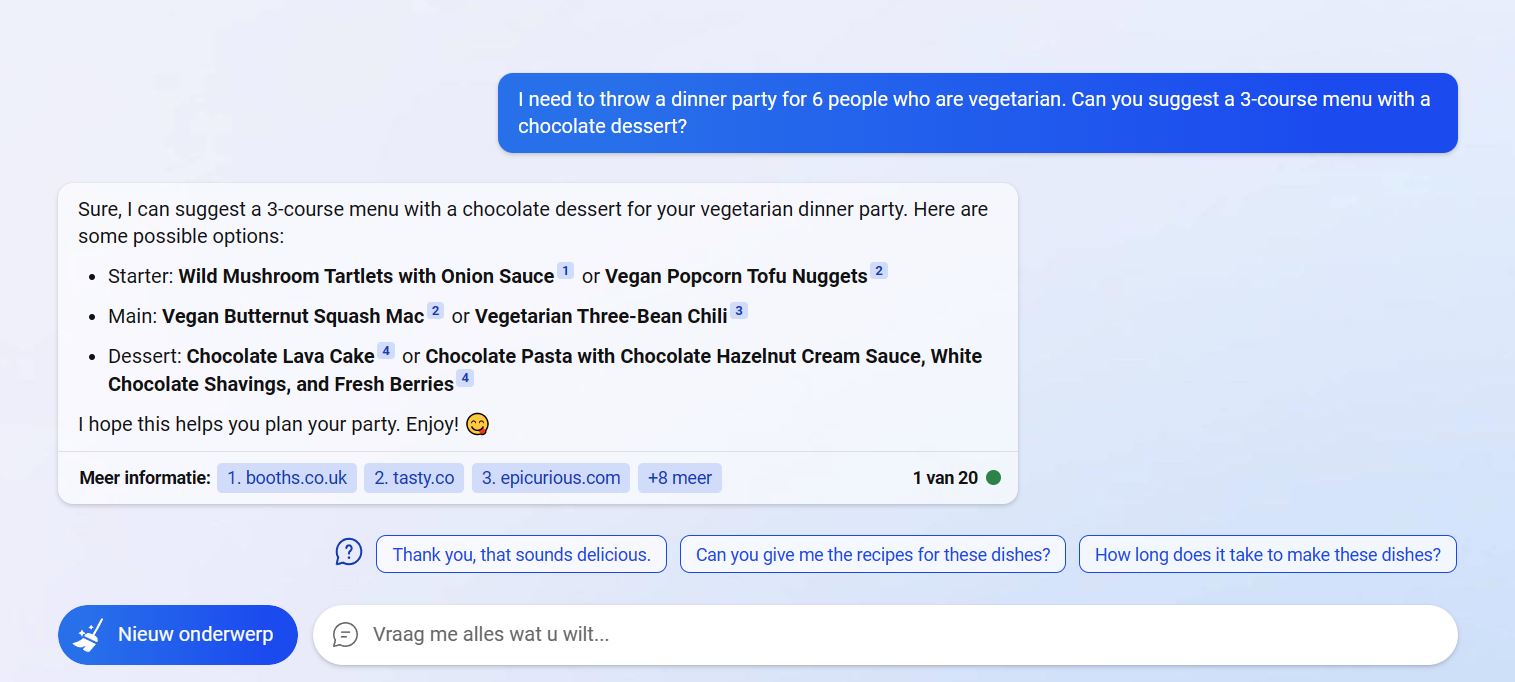Click the broom icon on Nieuw onderwerp
The width and height of the screenshot is (1515, 682).
tap(88, 635)
